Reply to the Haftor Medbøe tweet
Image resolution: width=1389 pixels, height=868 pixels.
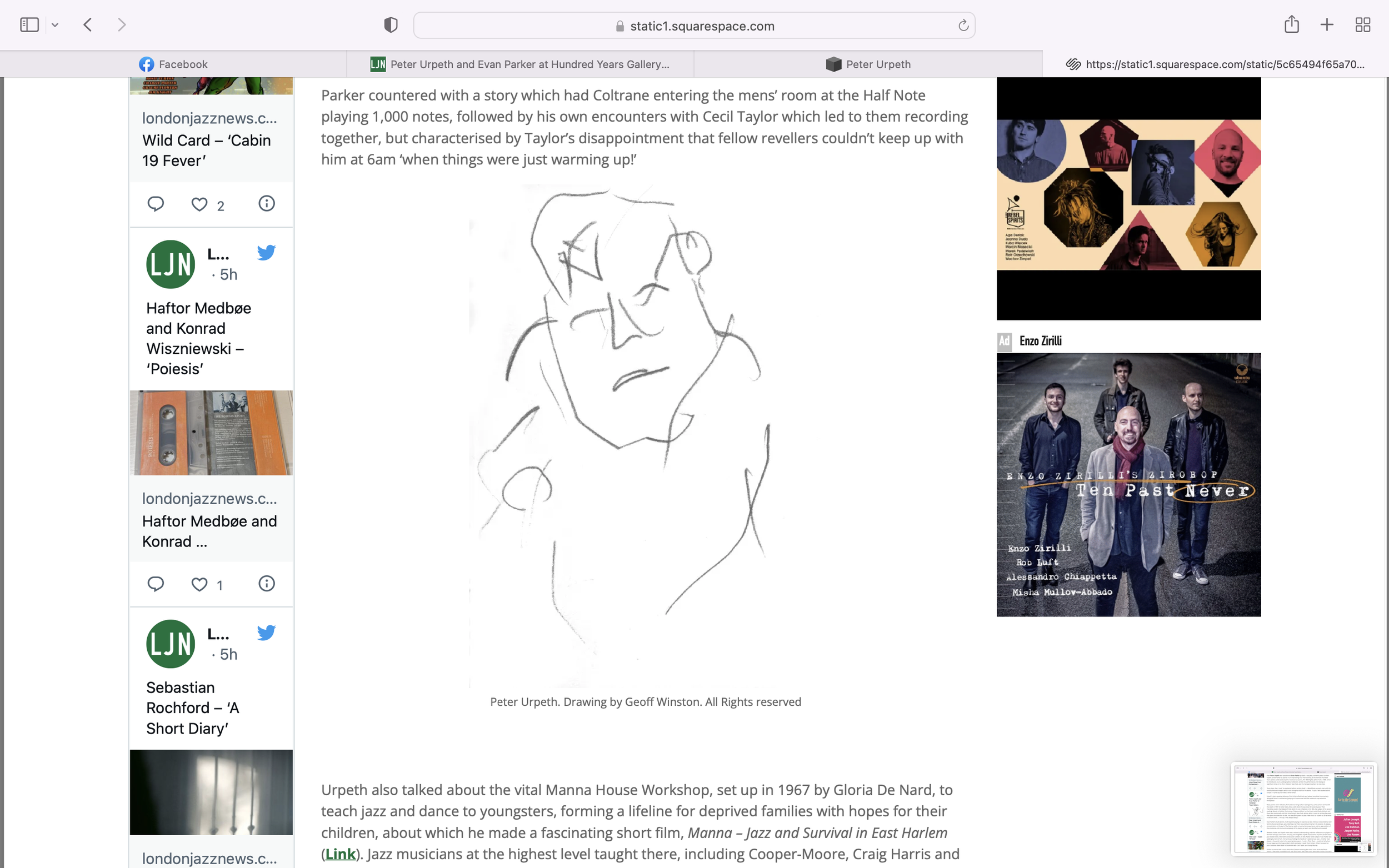(x=156, y=584)
